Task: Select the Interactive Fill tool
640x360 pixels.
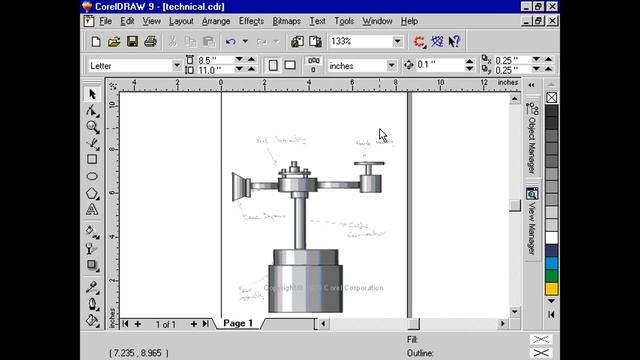Action: (x=92, y=231)
